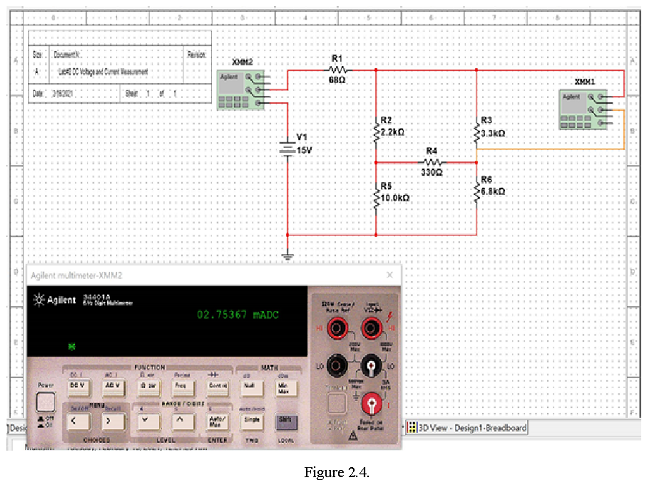652x489 pixels.
Task: Click the Front/Rear terminals switch
Action: (x=337, y=403)
